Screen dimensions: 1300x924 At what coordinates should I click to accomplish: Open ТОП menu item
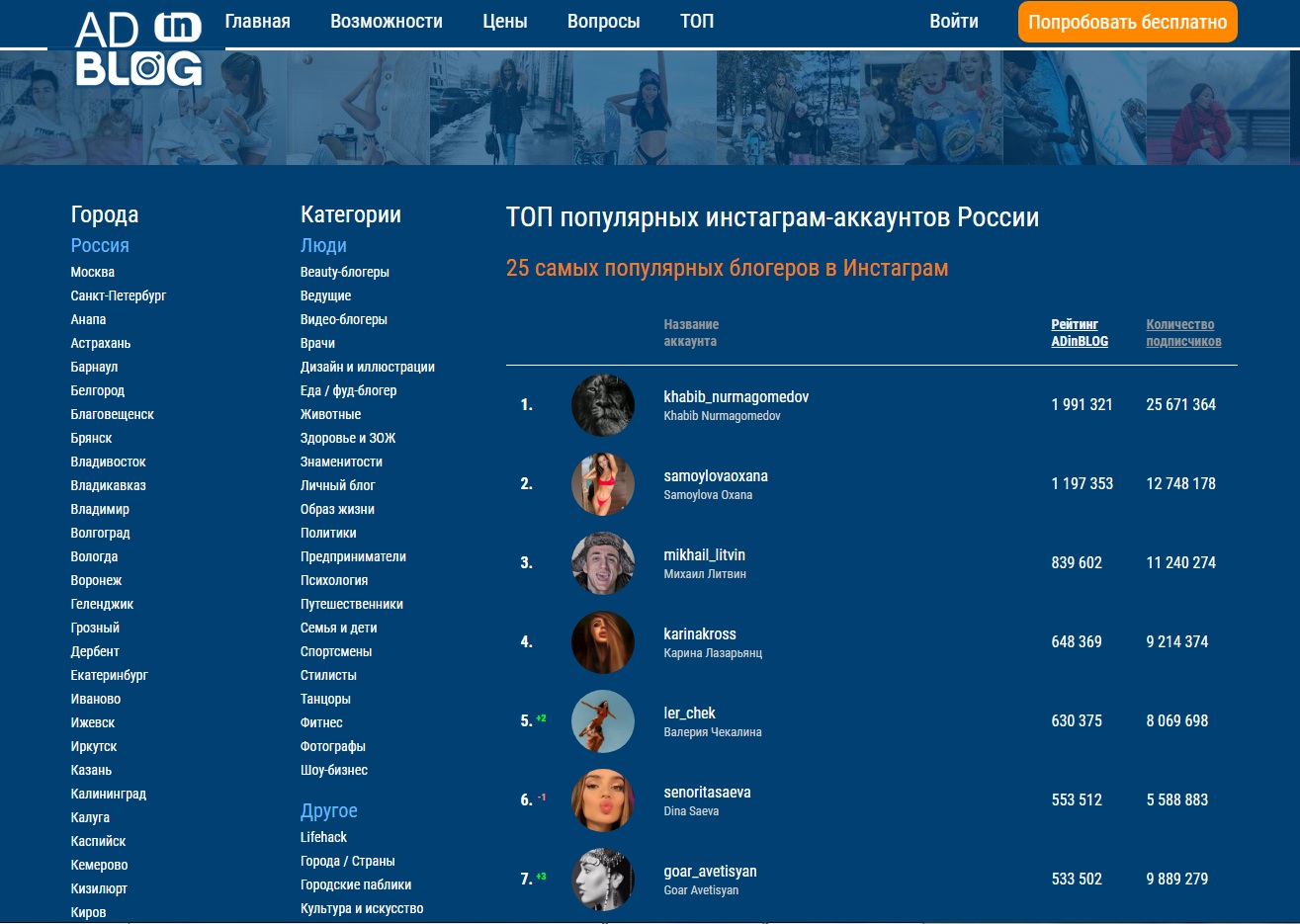tap(697, 21)
